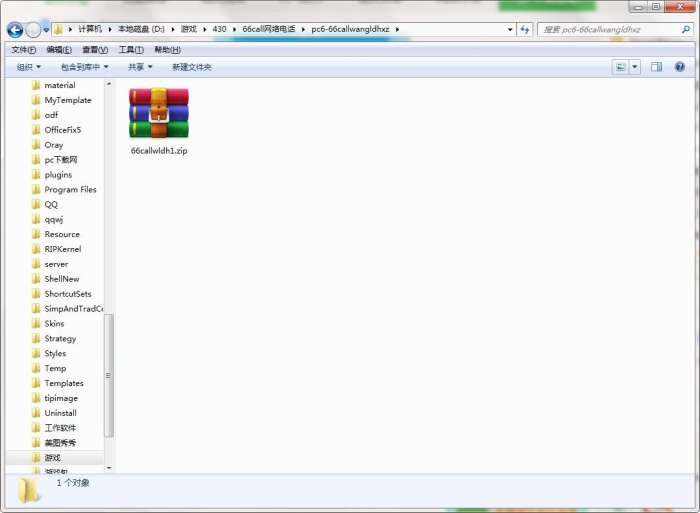This screenshot has height=513, width=700.
Task: Select the Oray folder
Action: (x=54, y=145)
